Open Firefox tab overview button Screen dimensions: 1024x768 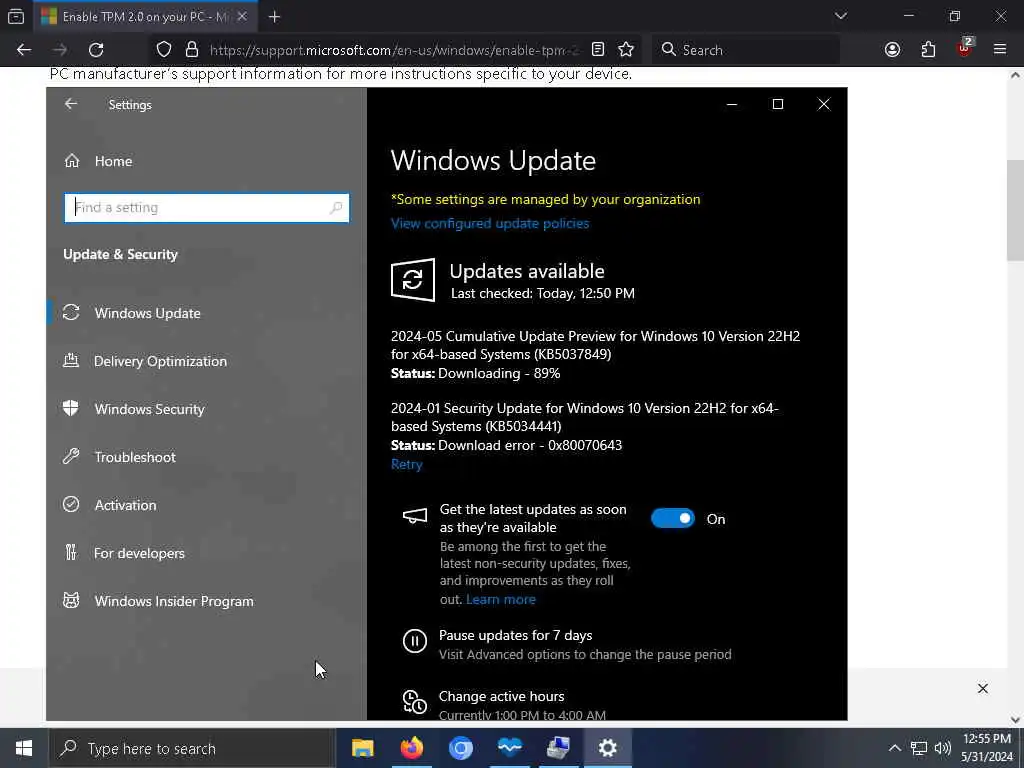16,16
